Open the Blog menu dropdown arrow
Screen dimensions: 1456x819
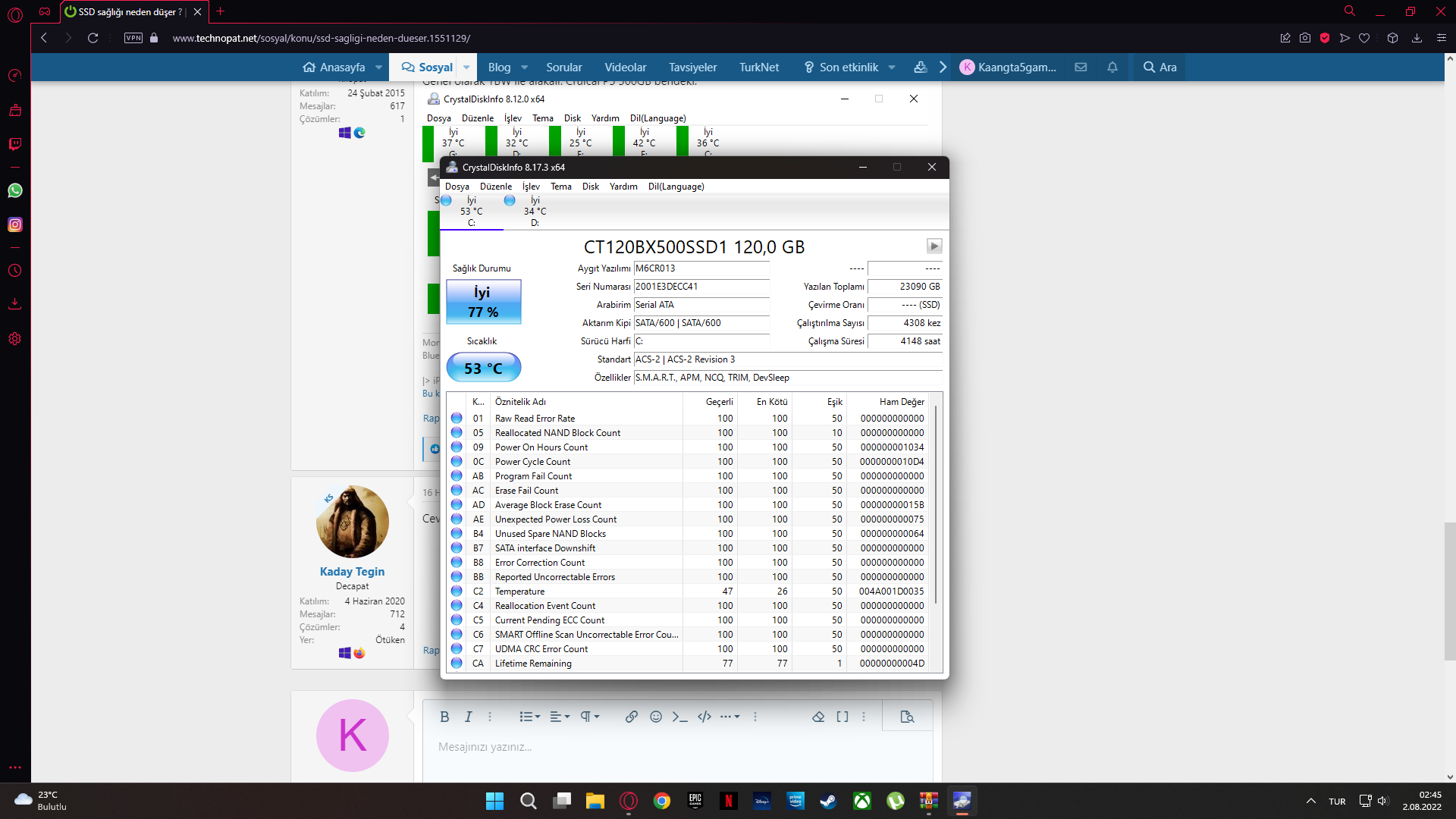(x=524, y=67)
